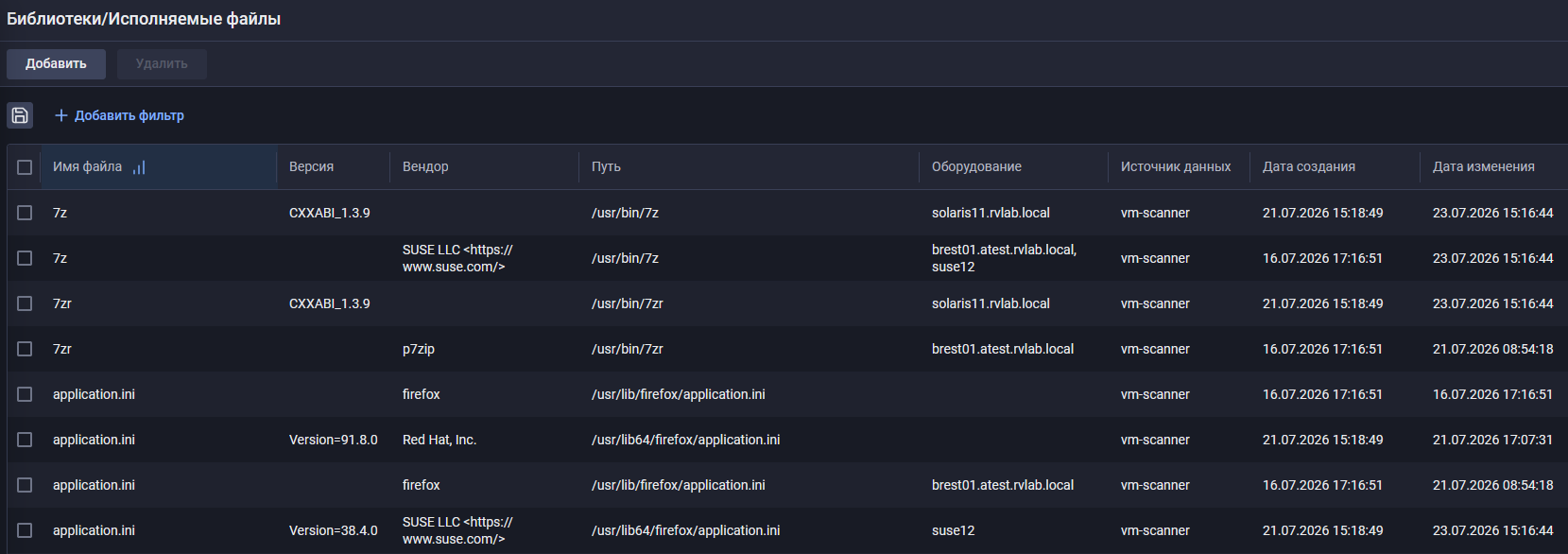
Task: Click the path "/usr/bin/7zr" in the p7zip row
Action: (x=628, y=349)
